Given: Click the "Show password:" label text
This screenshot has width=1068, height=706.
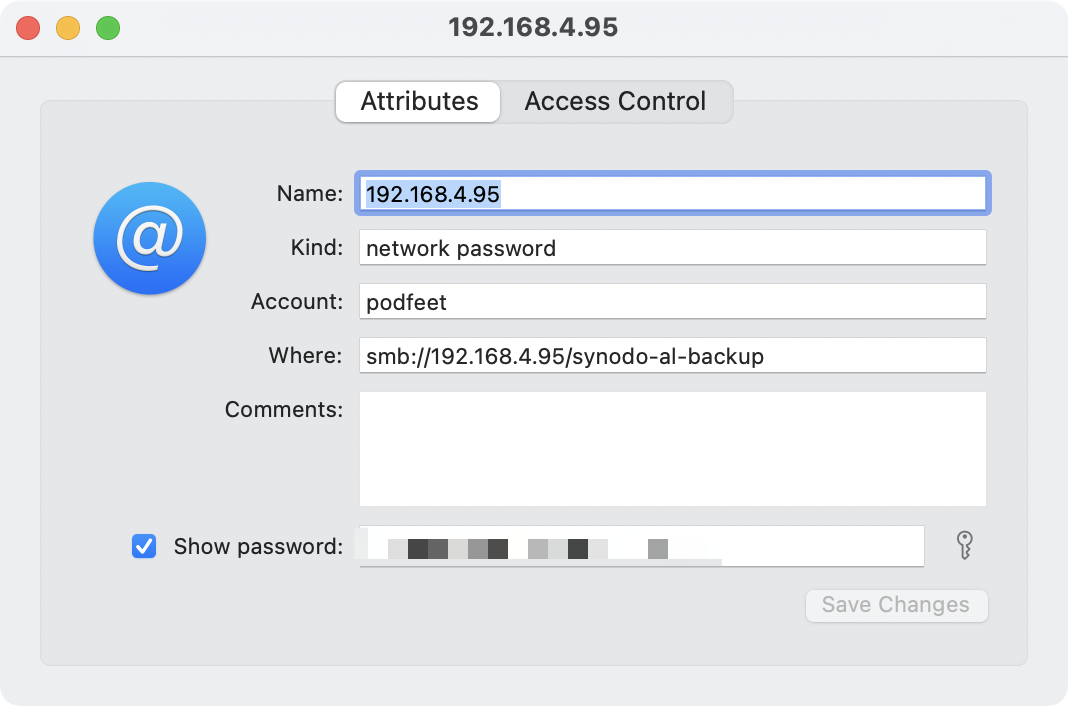Looking at the screenshot, I should (258, 547).
